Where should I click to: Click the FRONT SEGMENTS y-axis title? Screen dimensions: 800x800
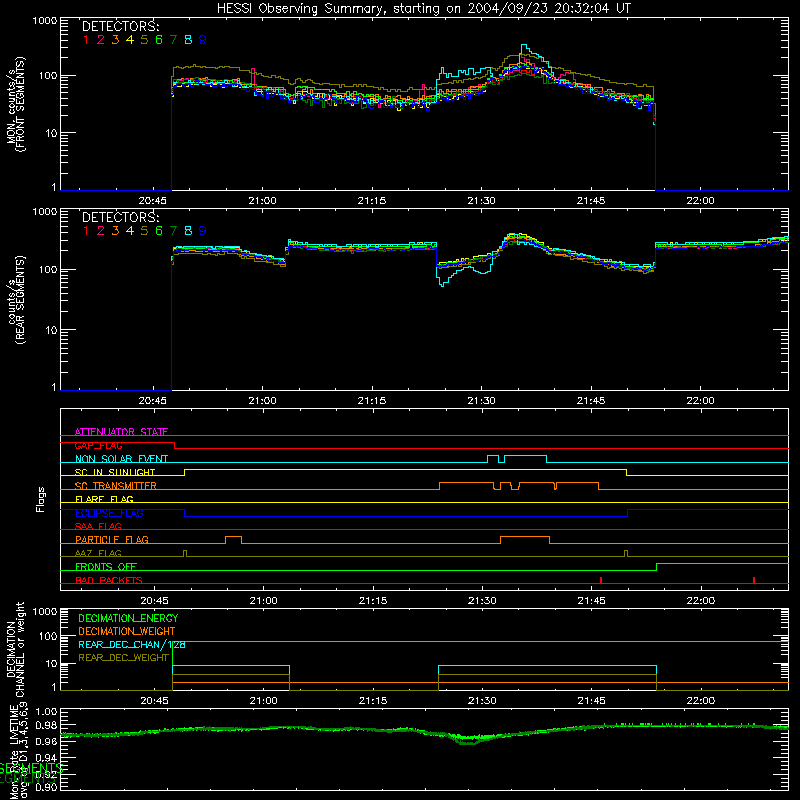point(16,104)
